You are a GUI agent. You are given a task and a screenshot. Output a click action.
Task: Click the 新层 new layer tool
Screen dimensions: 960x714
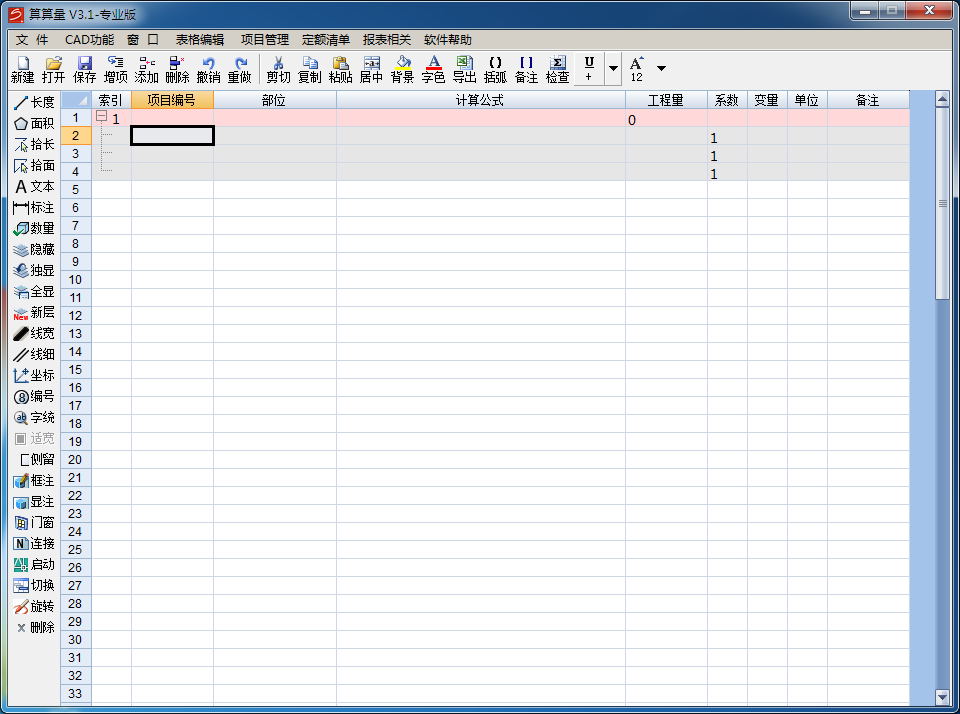coord(34,312)
